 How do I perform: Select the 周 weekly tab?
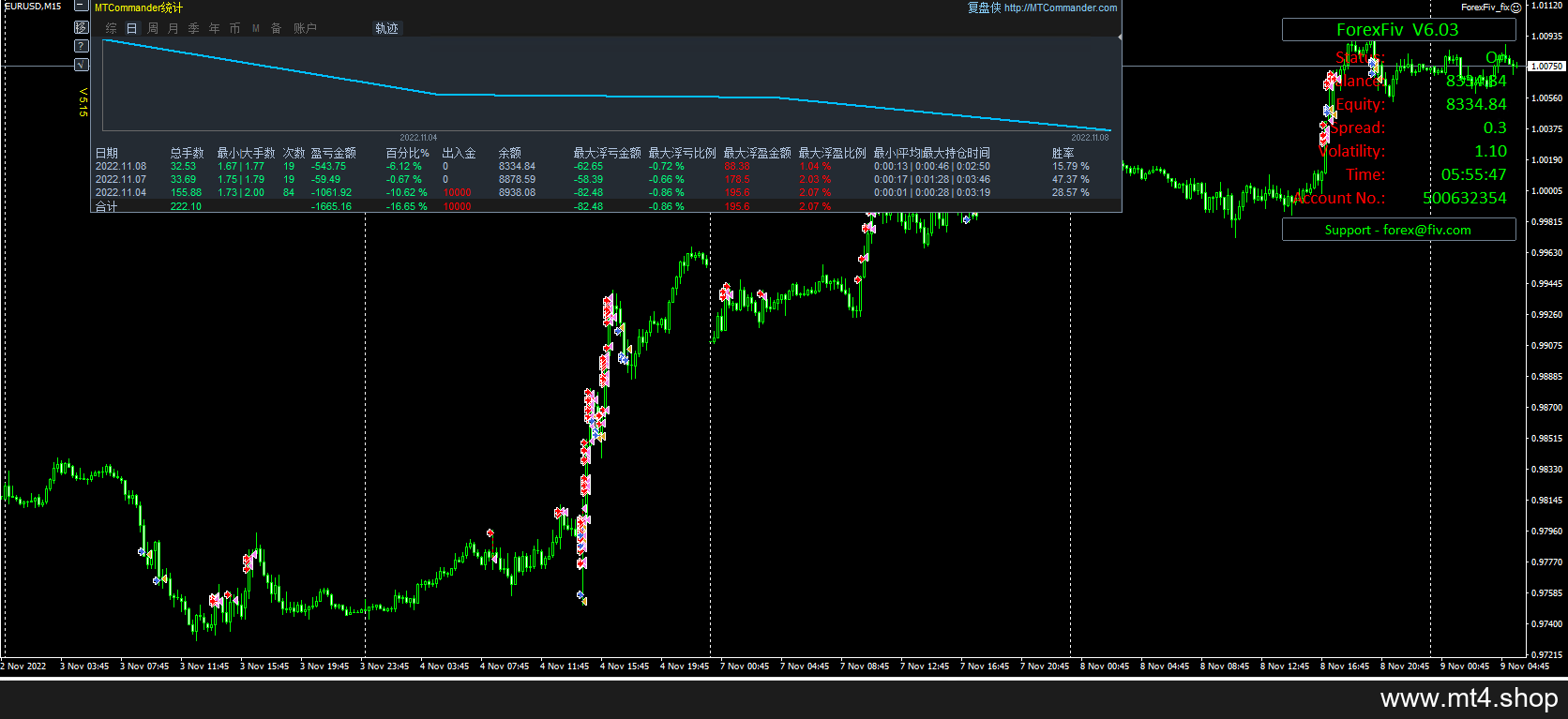(x=153, y=29)
